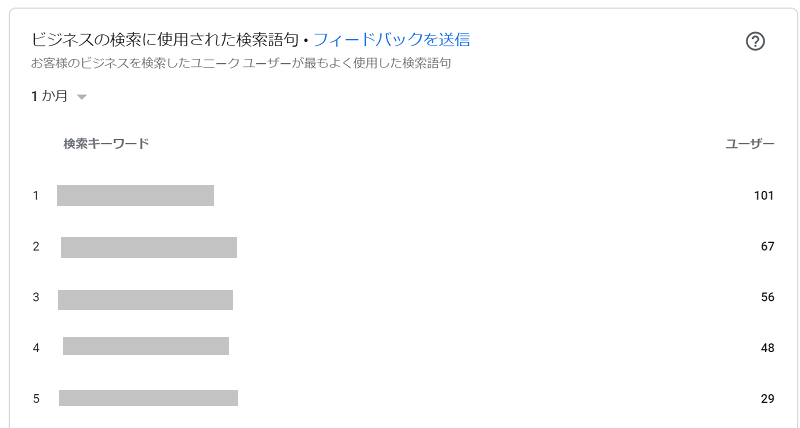Select the rank 2 redacted keyword
This screenshot has width=800, height=428.
click(x=148, y=247)
